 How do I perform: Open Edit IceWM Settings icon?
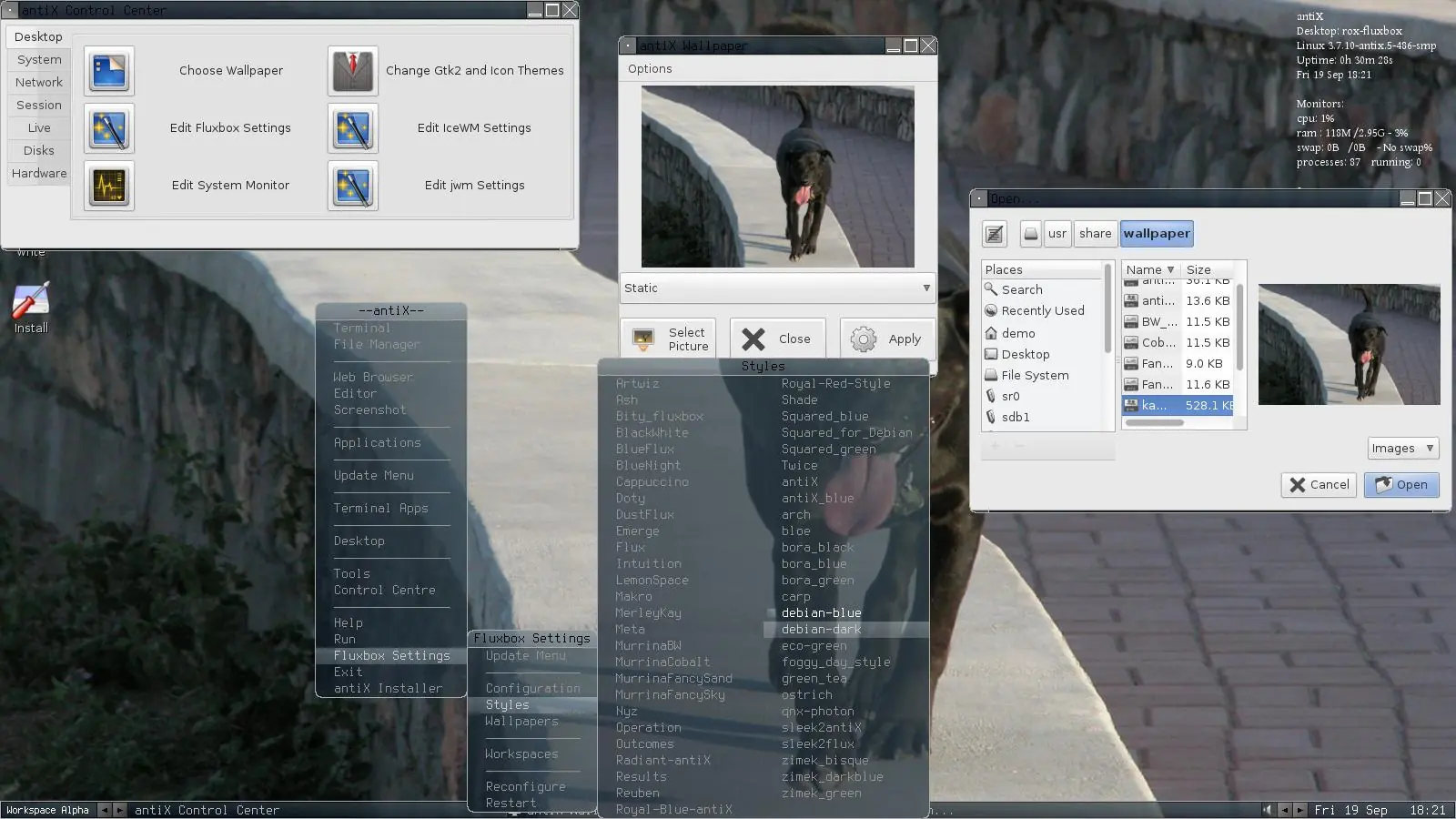point(353,128)
